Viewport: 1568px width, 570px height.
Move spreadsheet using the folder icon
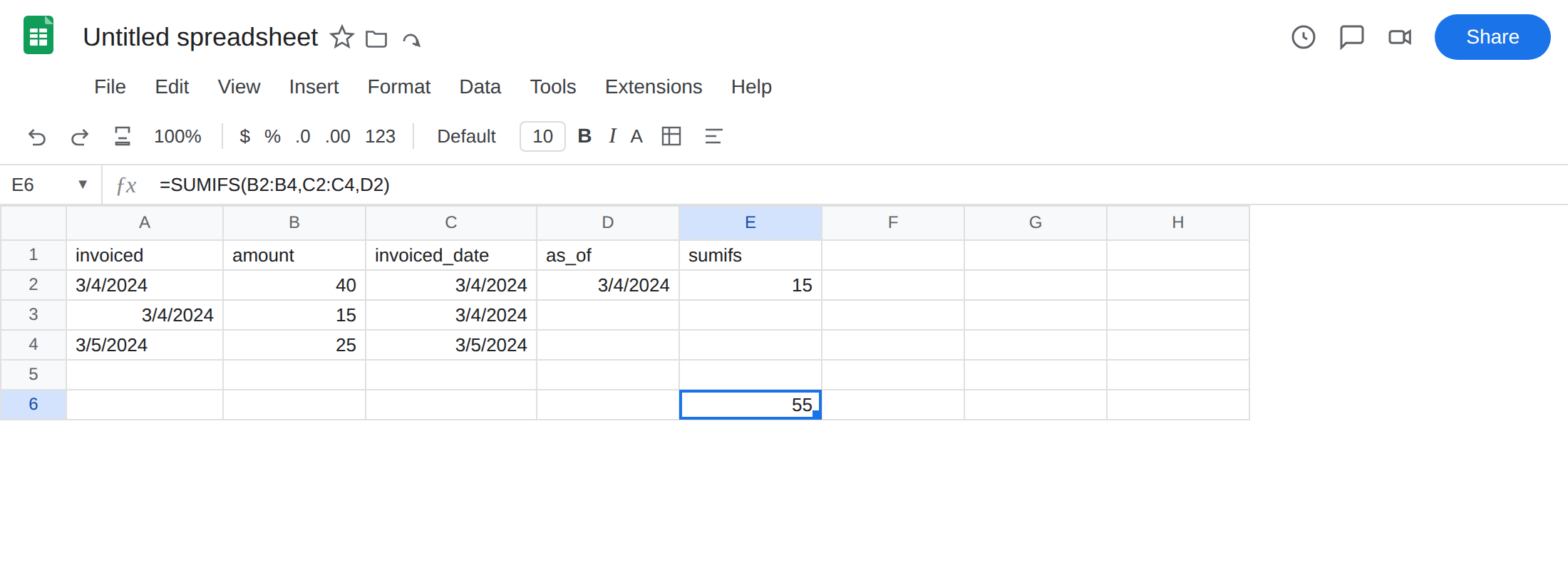tap(376, 38)
